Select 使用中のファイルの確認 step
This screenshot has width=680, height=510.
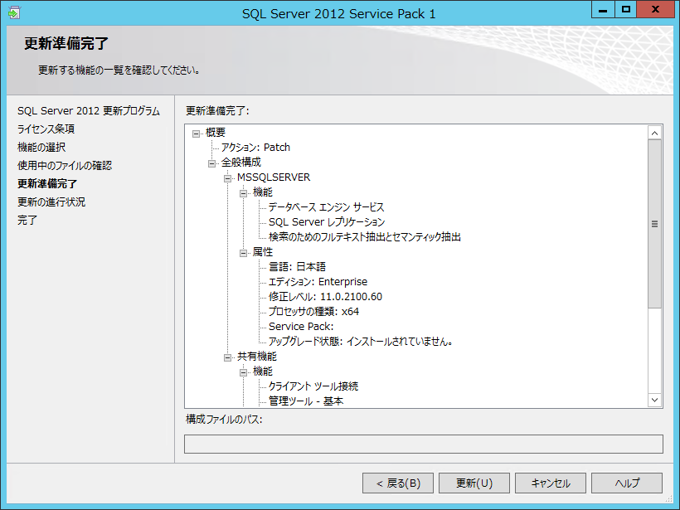[x=65, y=166]
